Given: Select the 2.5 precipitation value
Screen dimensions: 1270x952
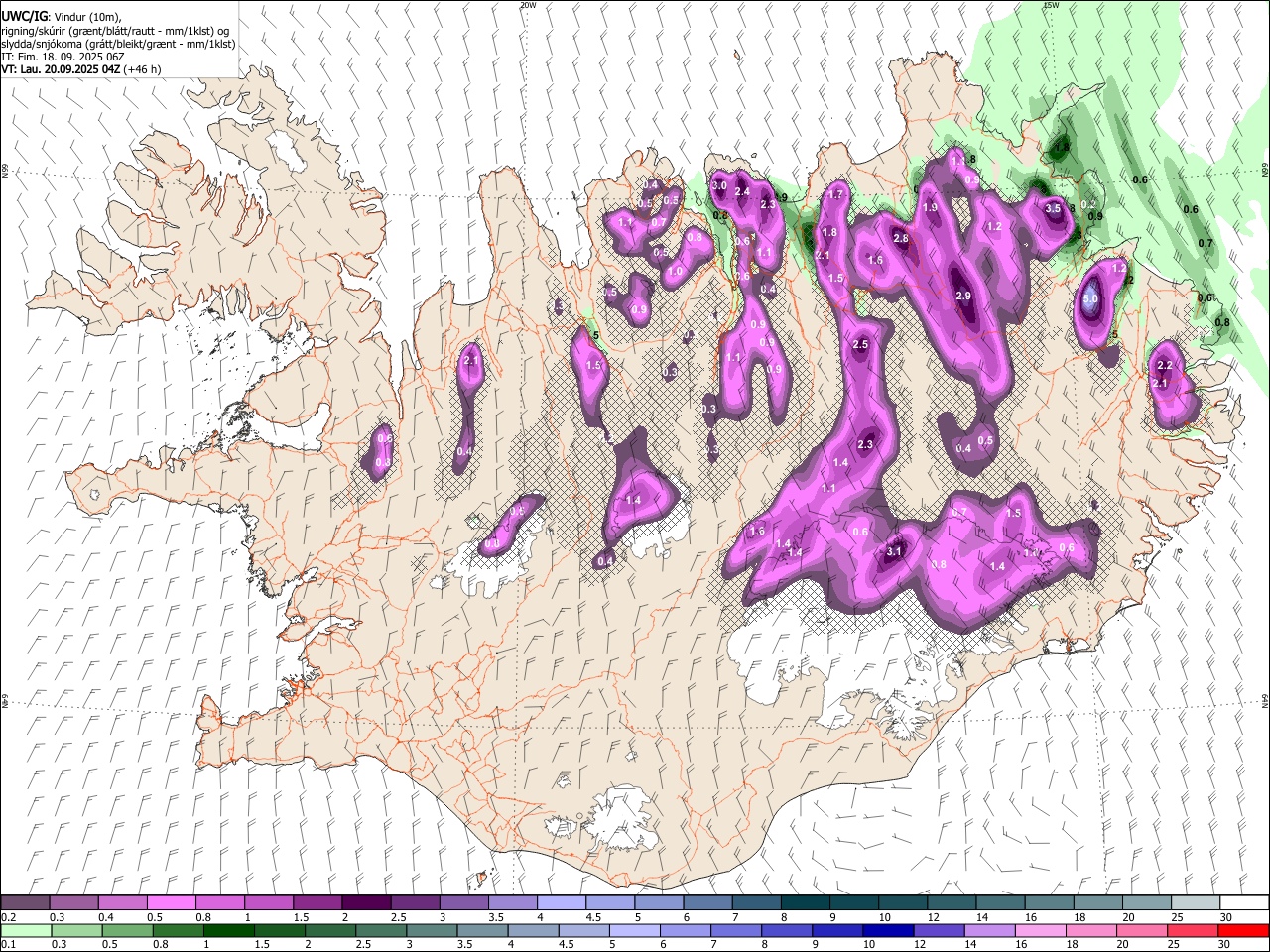Looking at the screenshot, I should 860,344.
